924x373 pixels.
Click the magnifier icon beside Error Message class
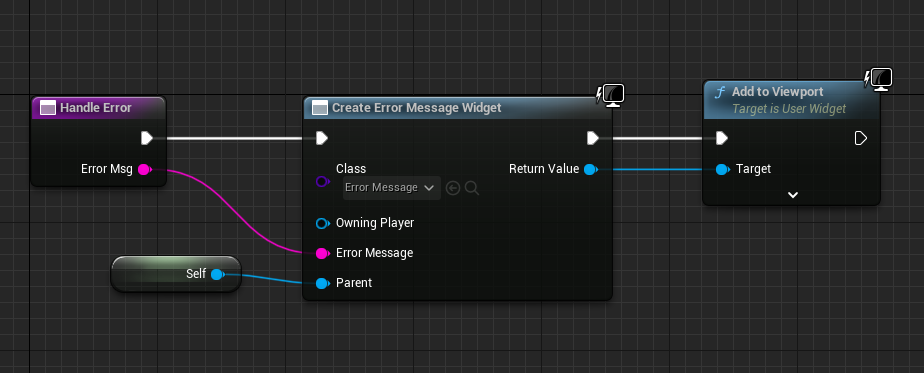(471, 188)
